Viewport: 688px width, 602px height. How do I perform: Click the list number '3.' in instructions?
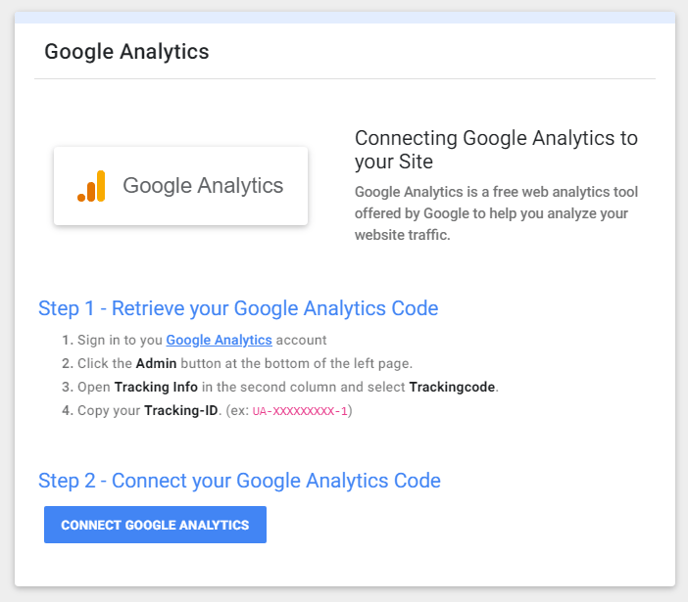click(68, 387)
